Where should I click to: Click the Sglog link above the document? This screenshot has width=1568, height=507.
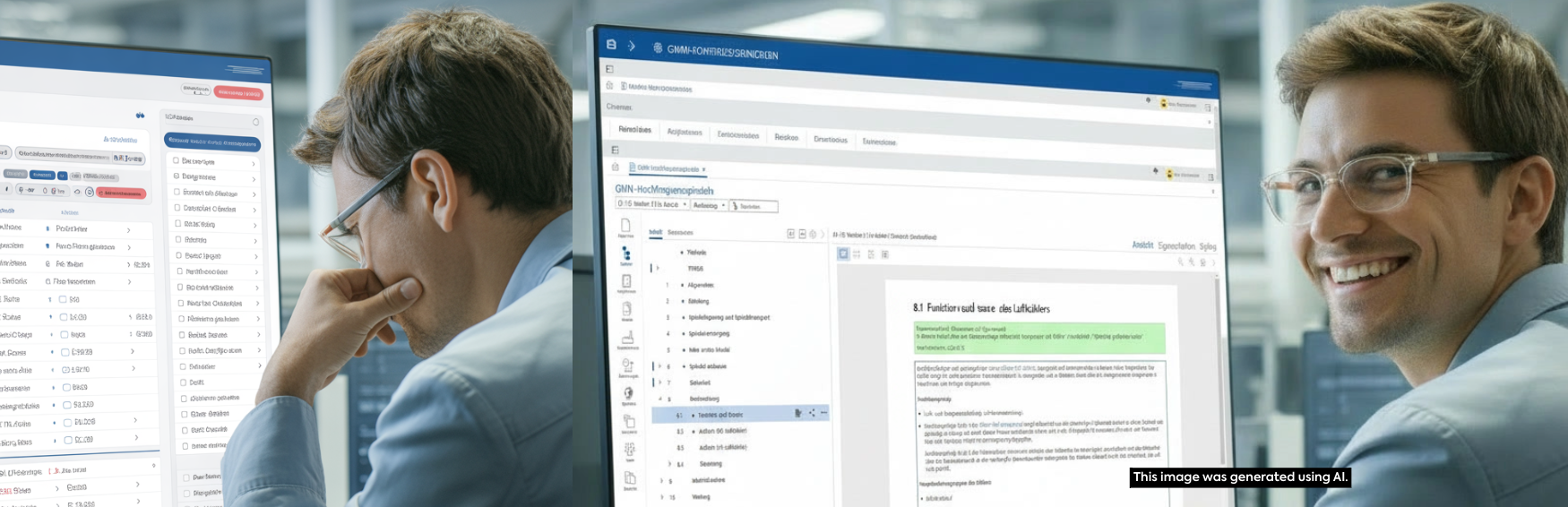coord(1208,246)
